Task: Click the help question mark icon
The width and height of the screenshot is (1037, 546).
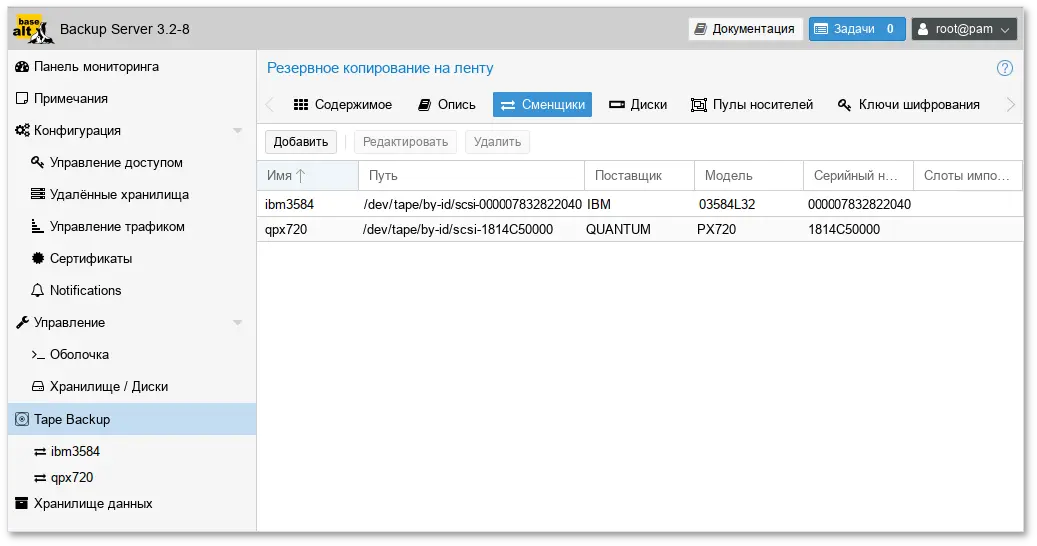Action: 1005,69
